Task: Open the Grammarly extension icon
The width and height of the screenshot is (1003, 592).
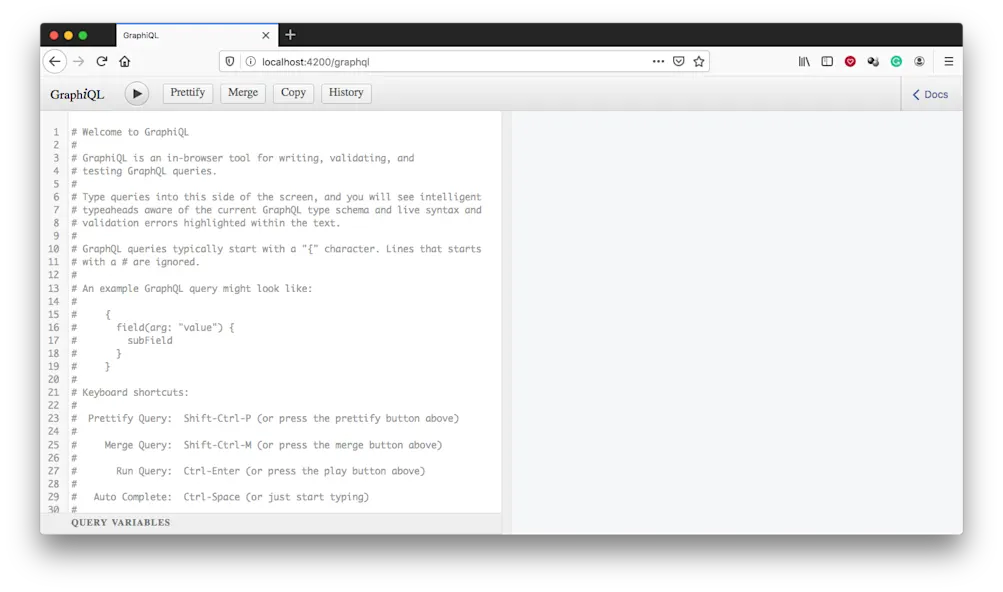Action: point(895,61)
